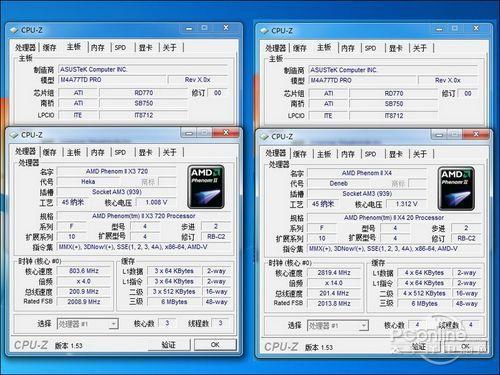Close the Deneb X4 CPU-Z window

click(476, 134)
